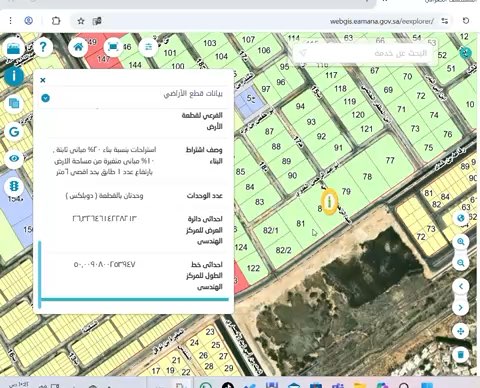Click parcel 78 on the map
The height and width of the screenshot is (388, 480).
[367, 176]
